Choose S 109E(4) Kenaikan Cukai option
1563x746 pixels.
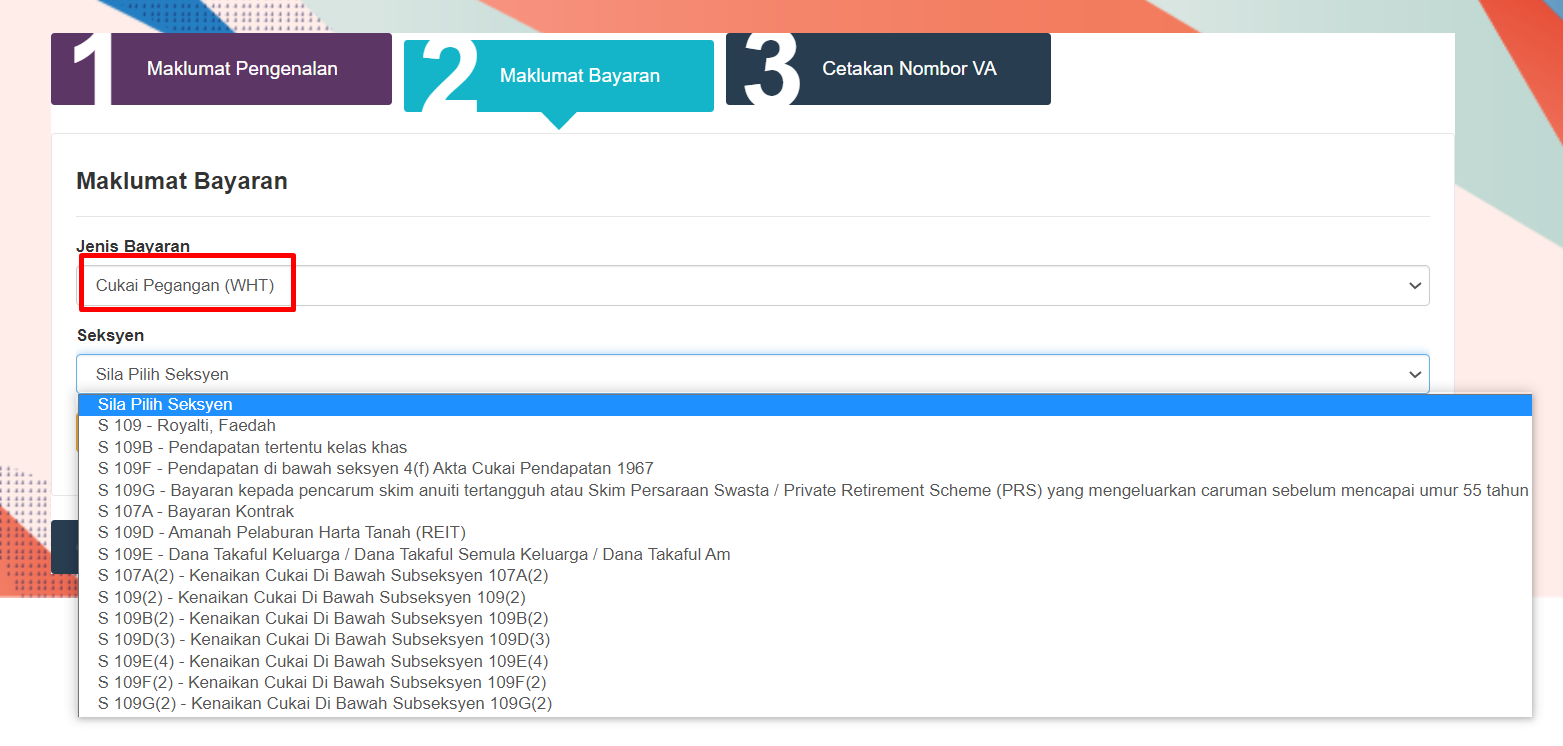tap(323, 661)
